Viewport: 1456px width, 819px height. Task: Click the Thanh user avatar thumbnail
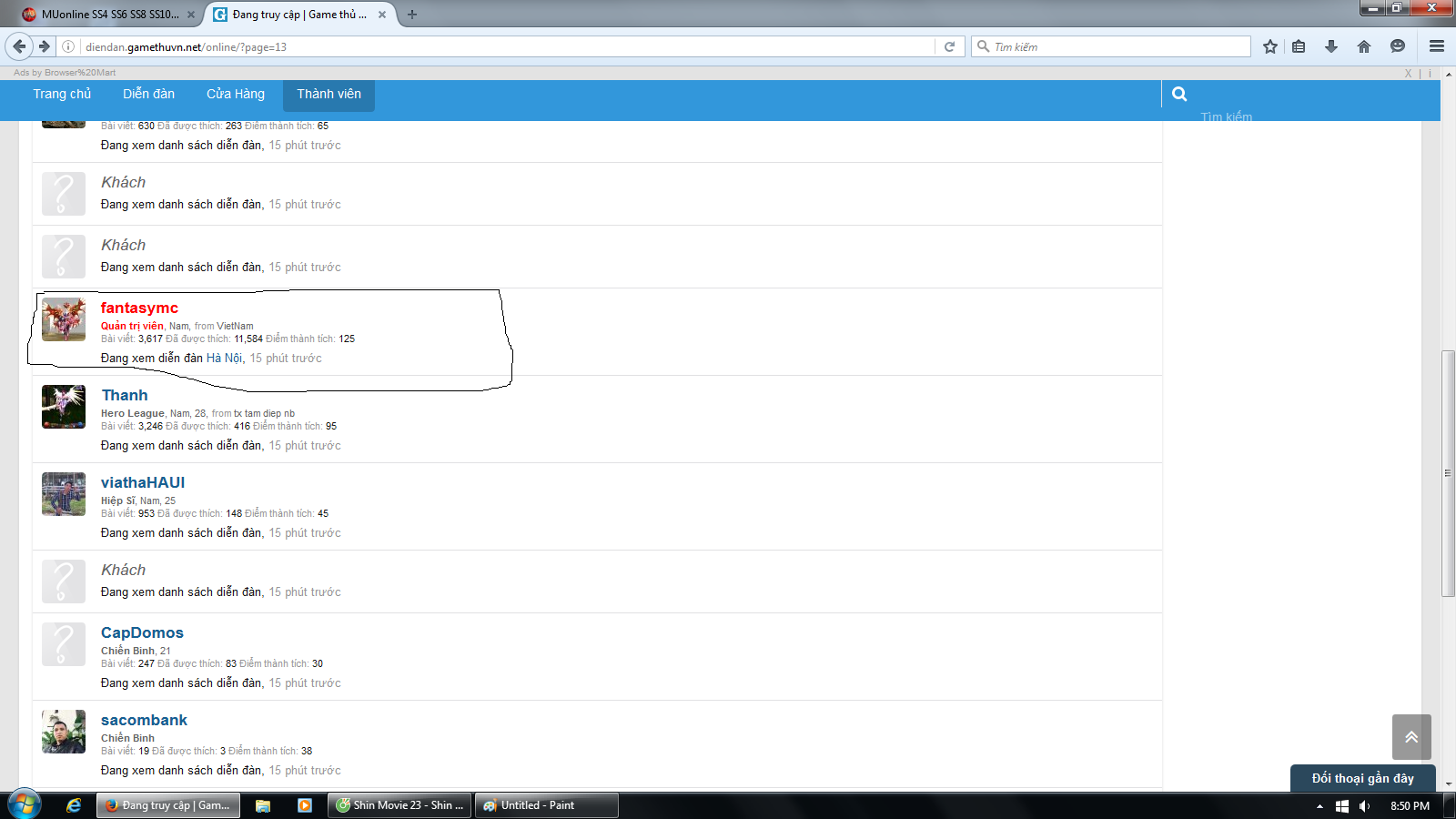tap(64, 406)
